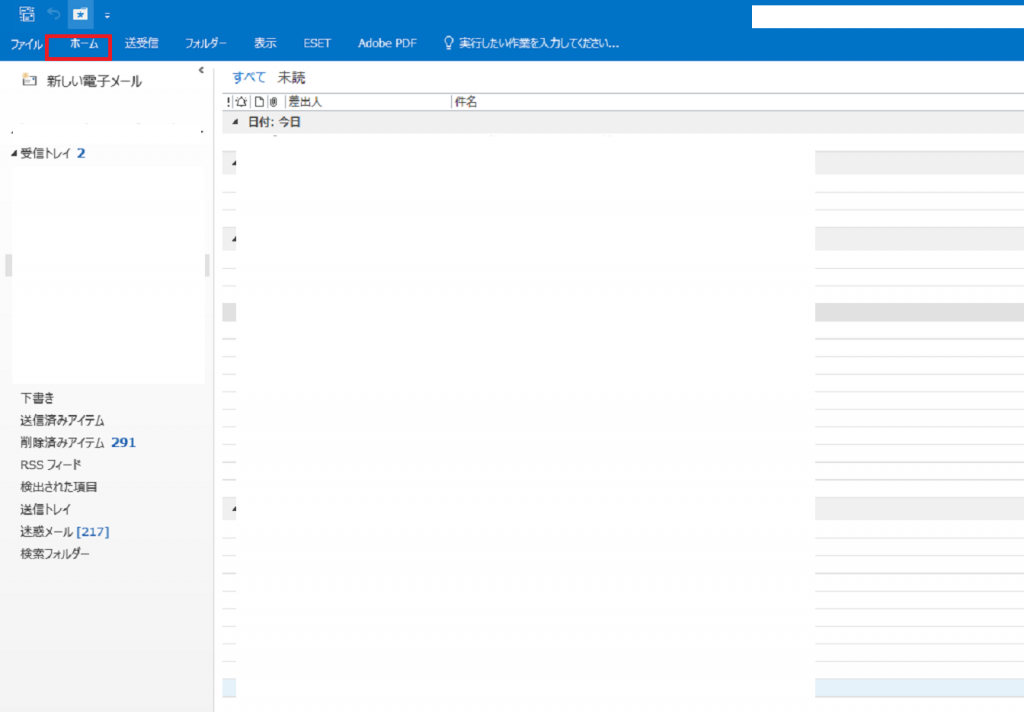Enable the すべて message filter
Viewport: 1024px width, 712px height.
click(248, 77)
